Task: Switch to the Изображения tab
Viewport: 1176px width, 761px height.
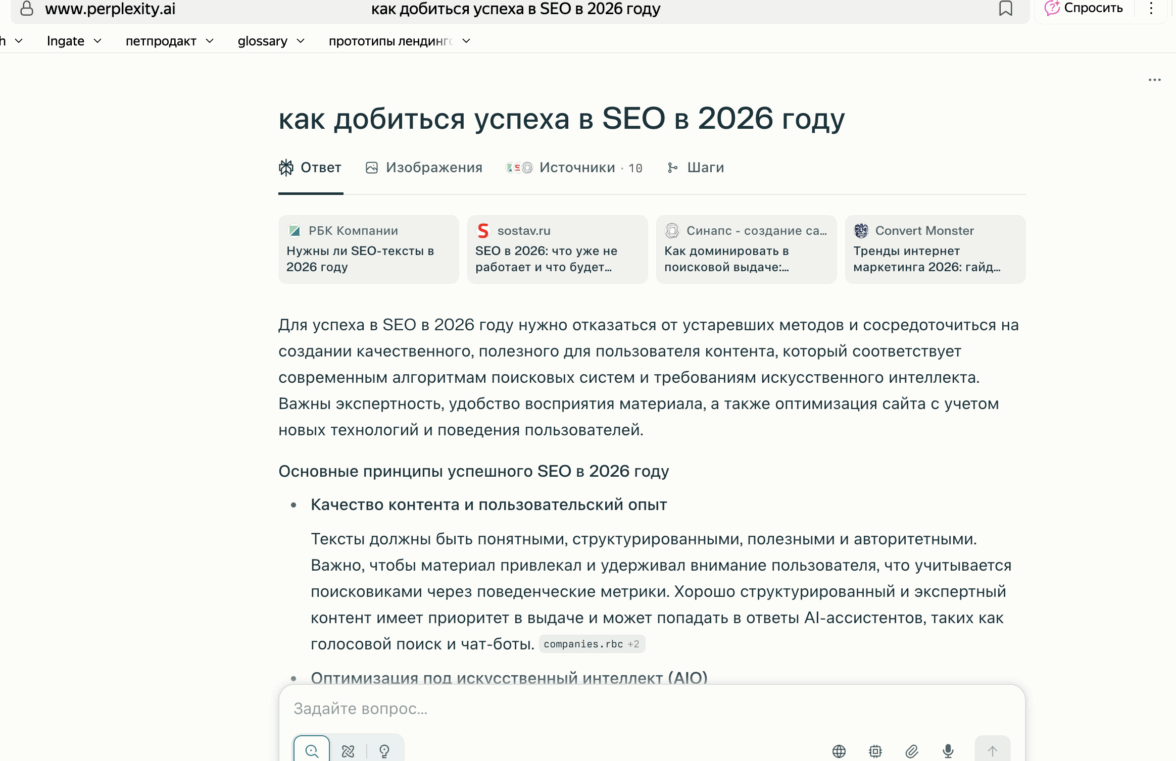Action: point(424,168)
